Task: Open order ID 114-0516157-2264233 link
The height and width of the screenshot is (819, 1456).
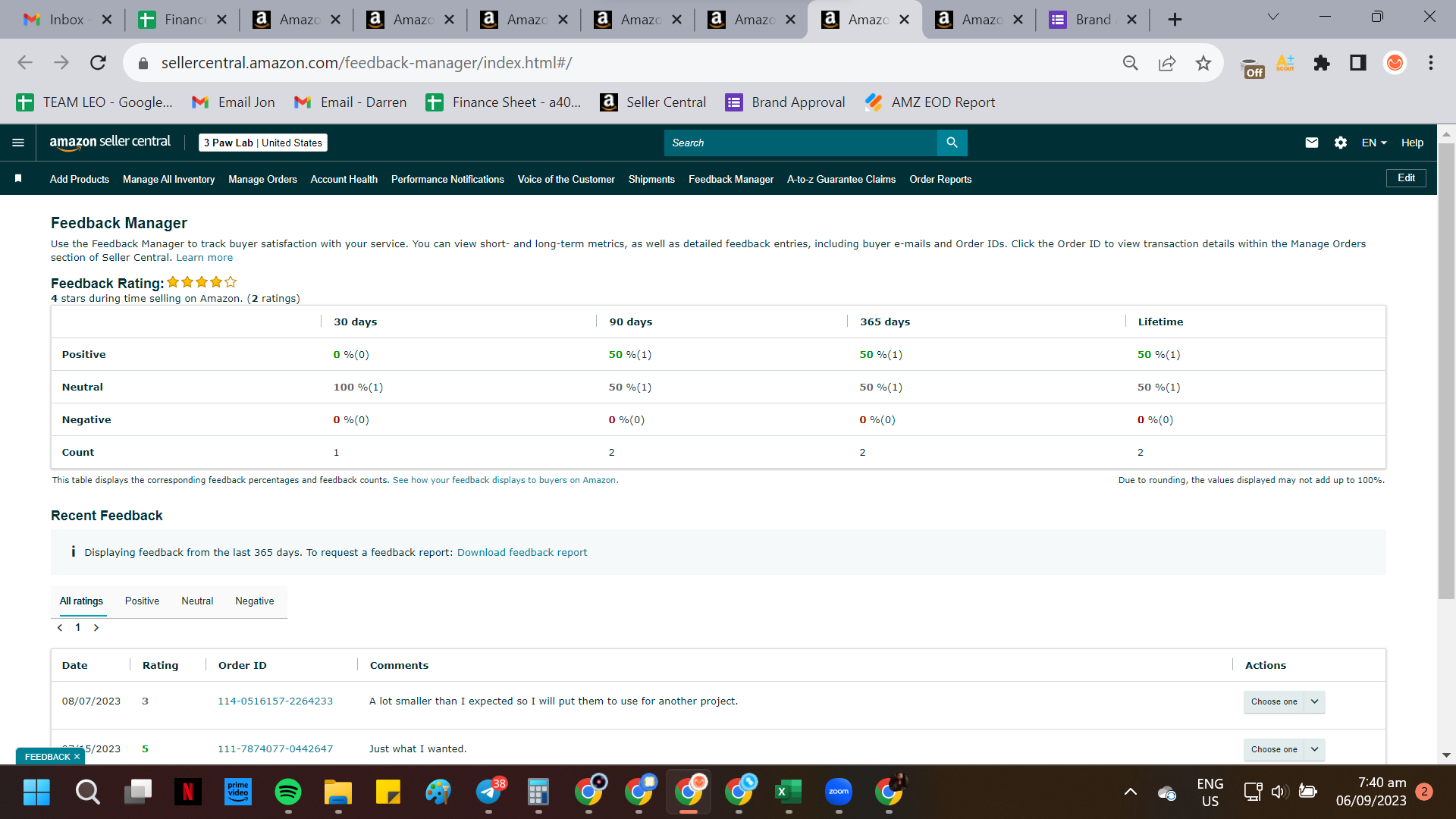Action: tap(275, 701)
